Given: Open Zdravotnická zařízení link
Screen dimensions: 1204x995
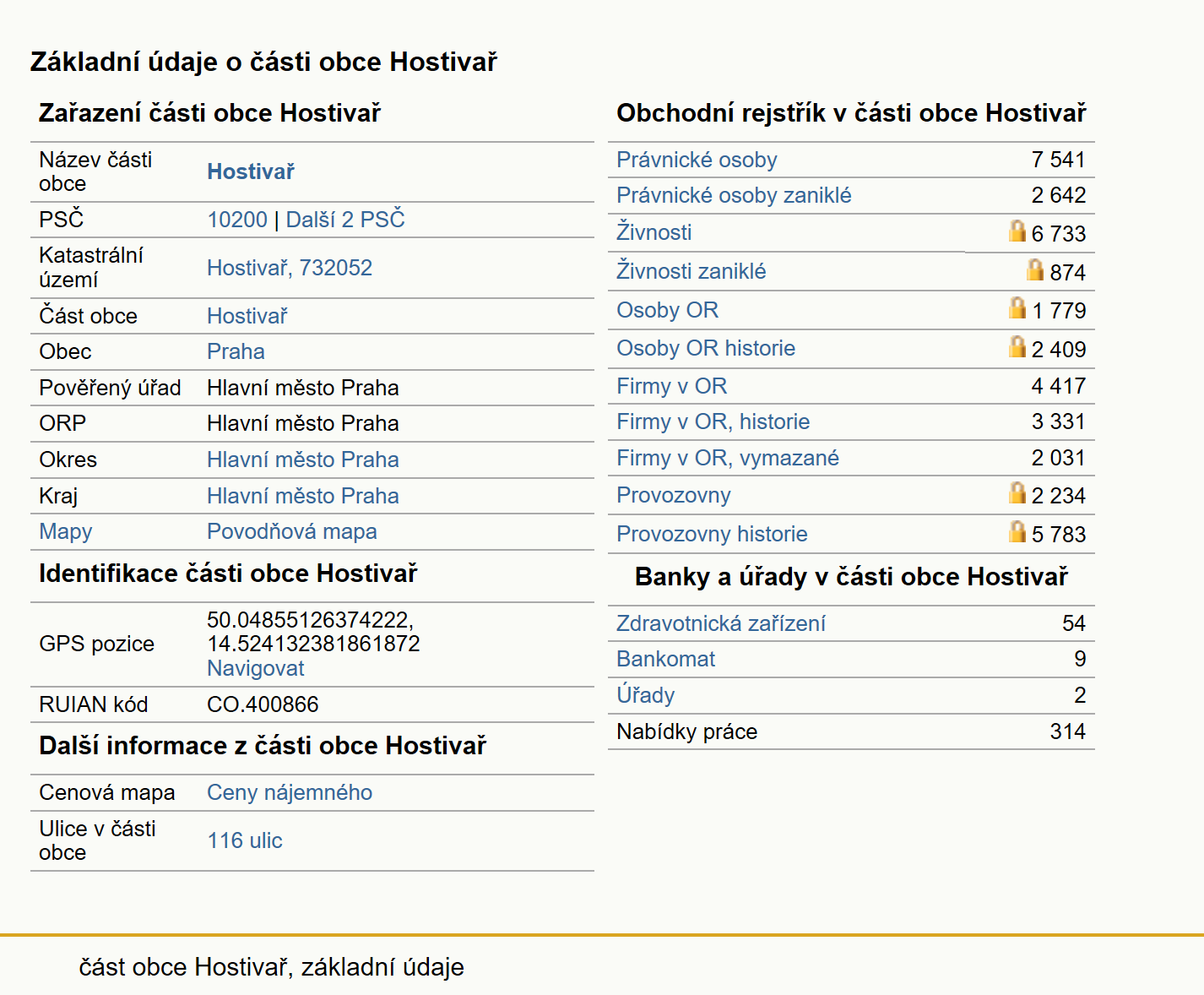Looking at the screenshot, I should [720, 623].
